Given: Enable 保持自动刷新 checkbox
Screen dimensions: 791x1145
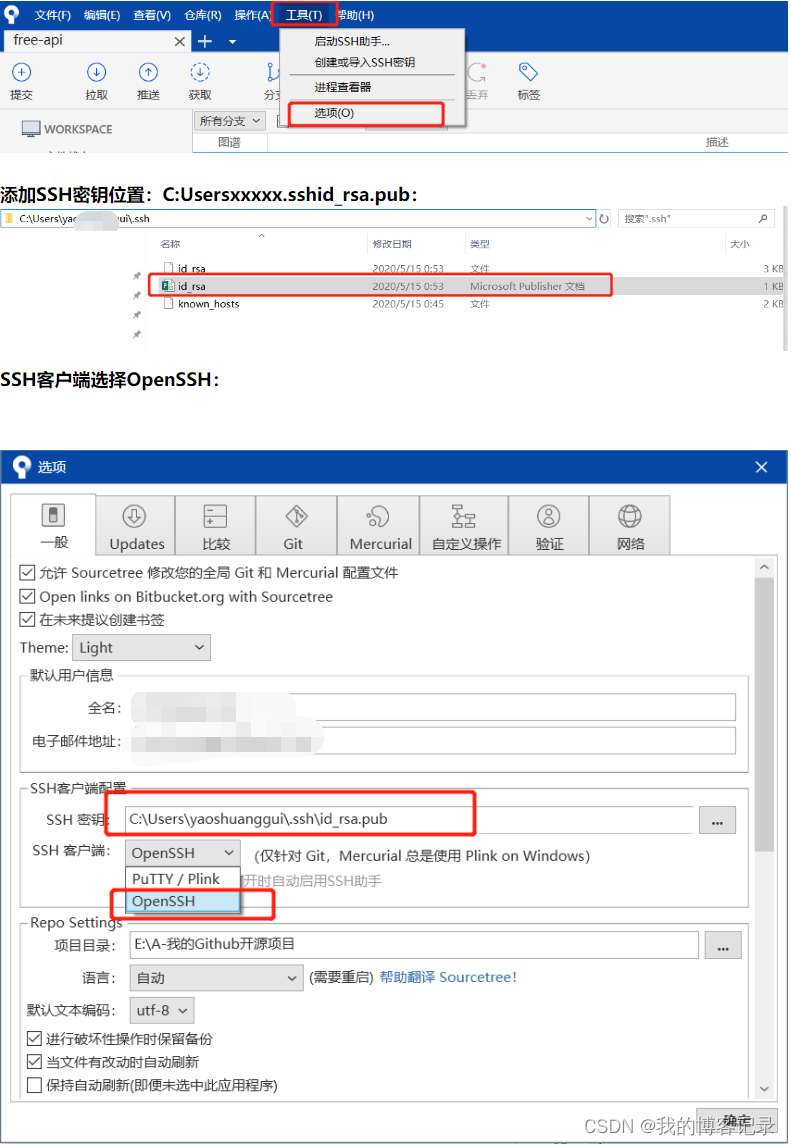Looking at the screenshot, I should pos(34,1085).
